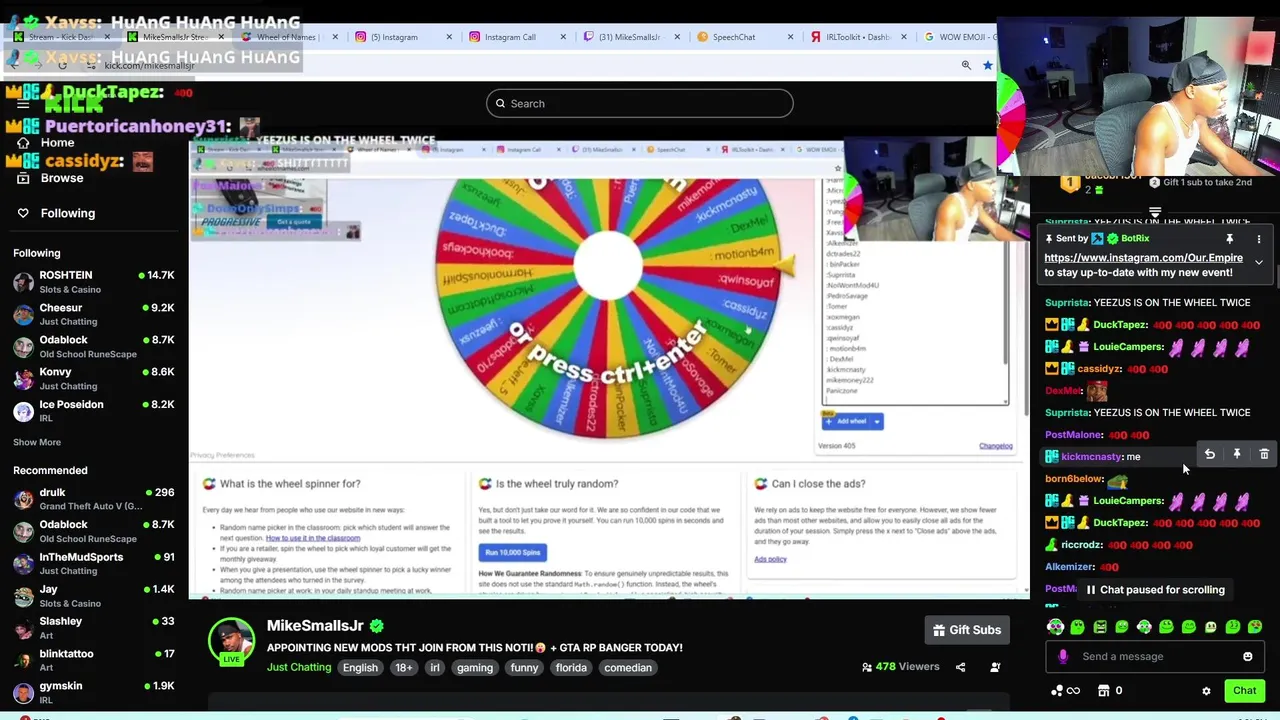Click the verified badge beside MikeSmallsJr

(x=376, y=626)
